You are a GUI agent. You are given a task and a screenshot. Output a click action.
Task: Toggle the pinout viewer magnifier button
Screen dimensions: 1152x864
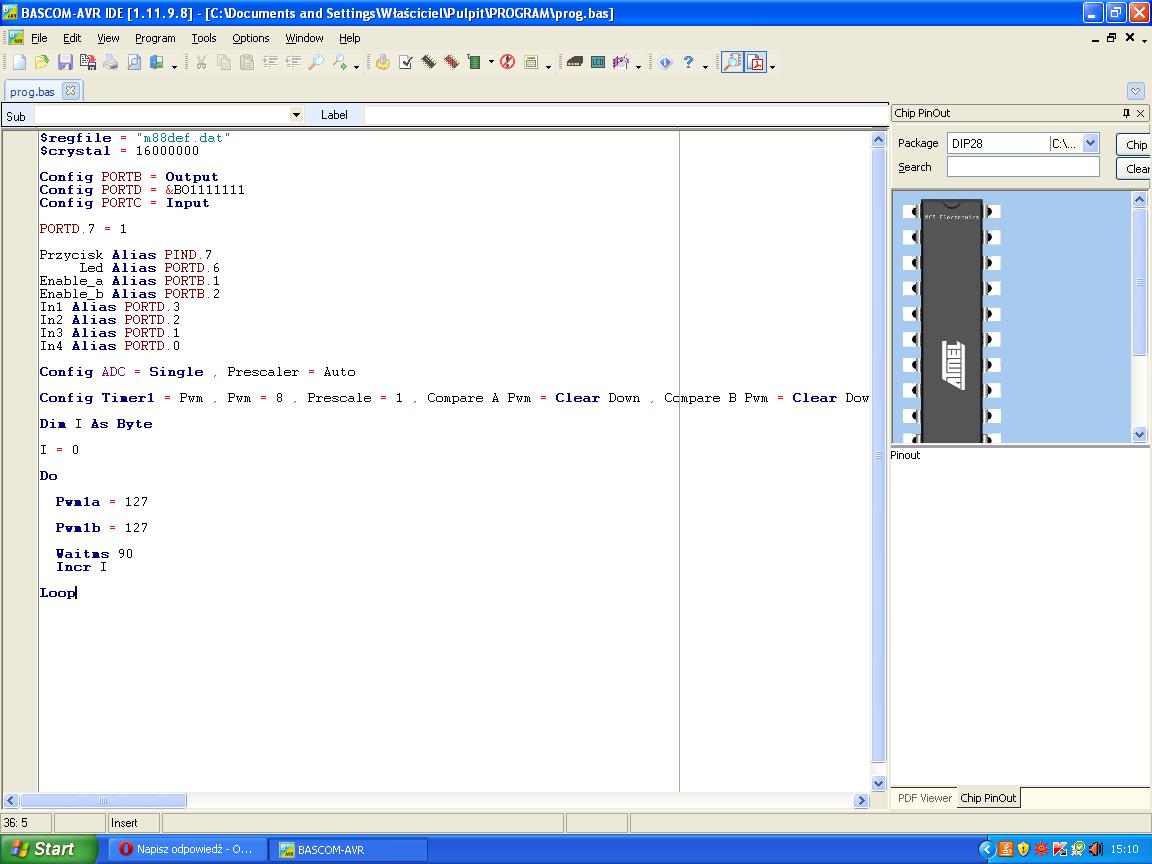pos(732,62)
